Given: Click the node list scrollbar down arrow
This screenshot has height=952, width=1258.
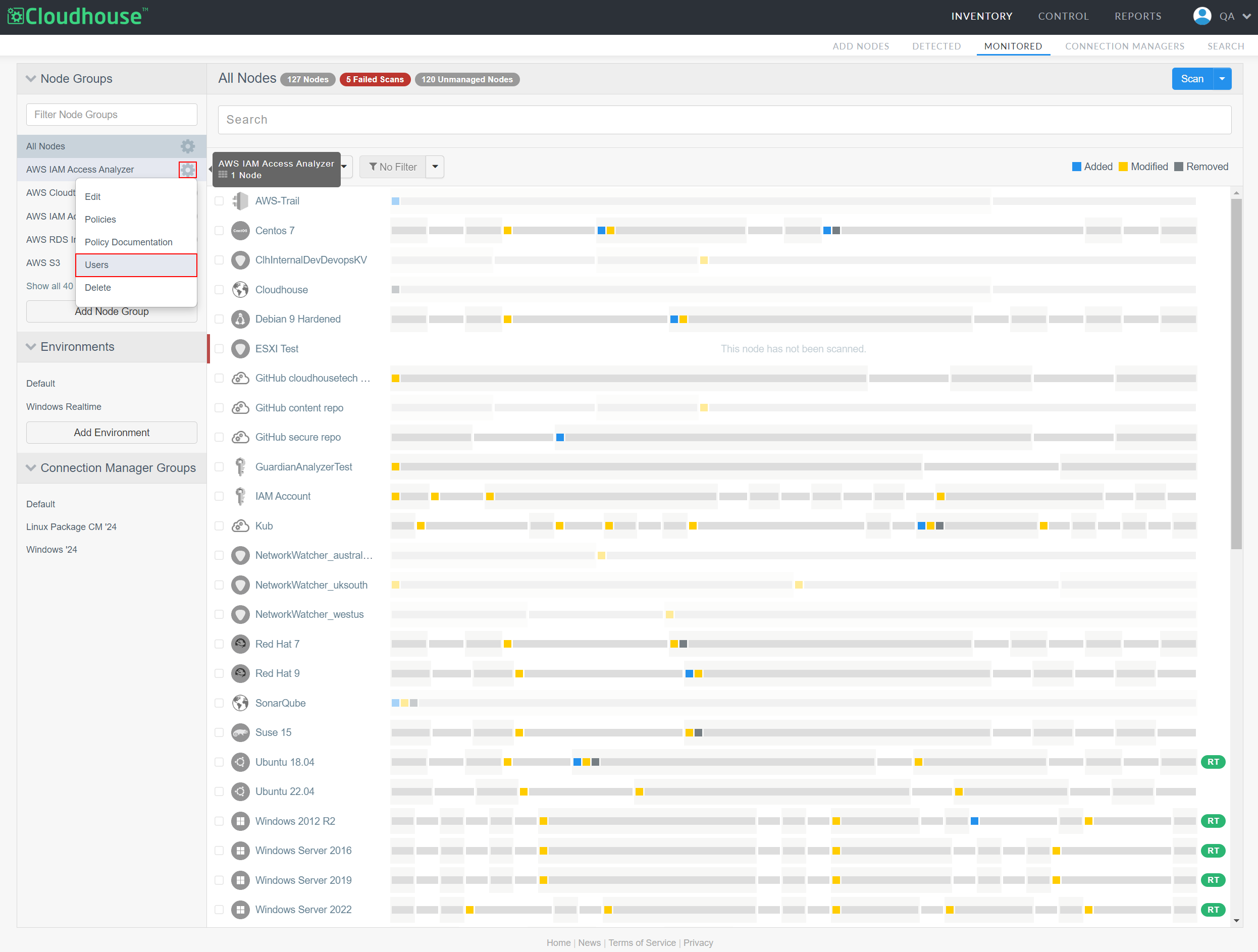Looking at the screenshot, I should [x=1236, y=921].
